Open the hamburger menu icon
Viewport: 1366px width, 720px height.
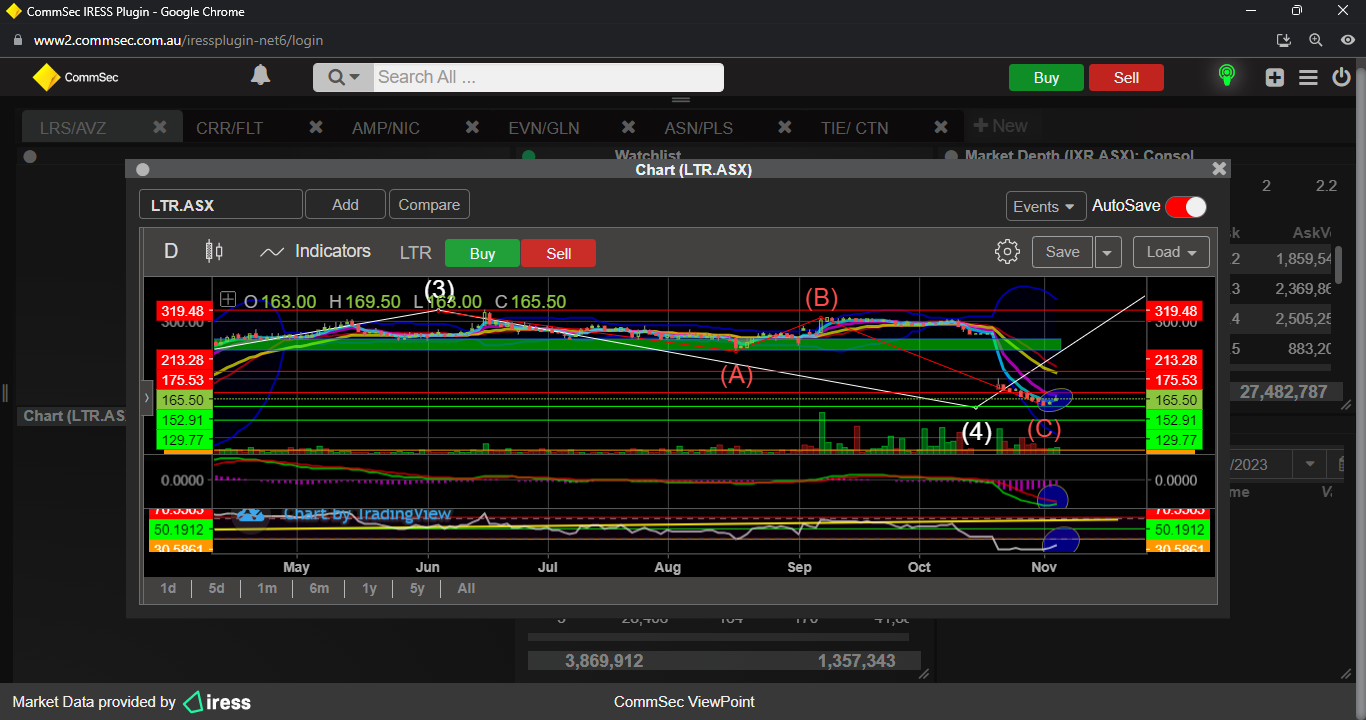[x=1308, y=78]
